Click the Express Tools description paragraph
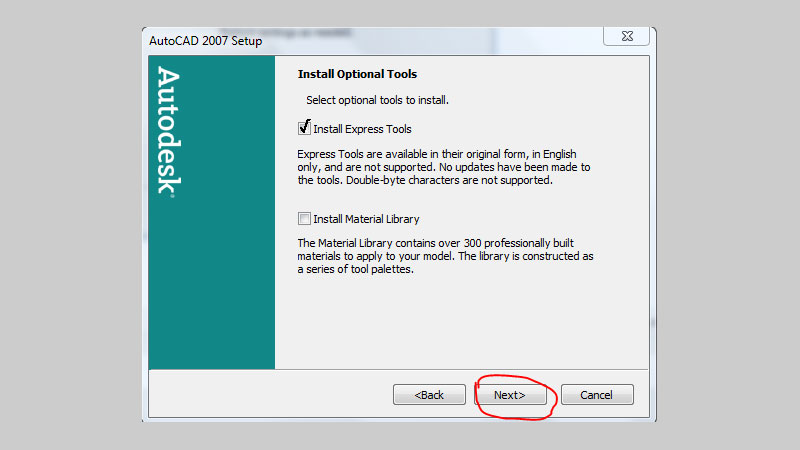 click(443, 167)
